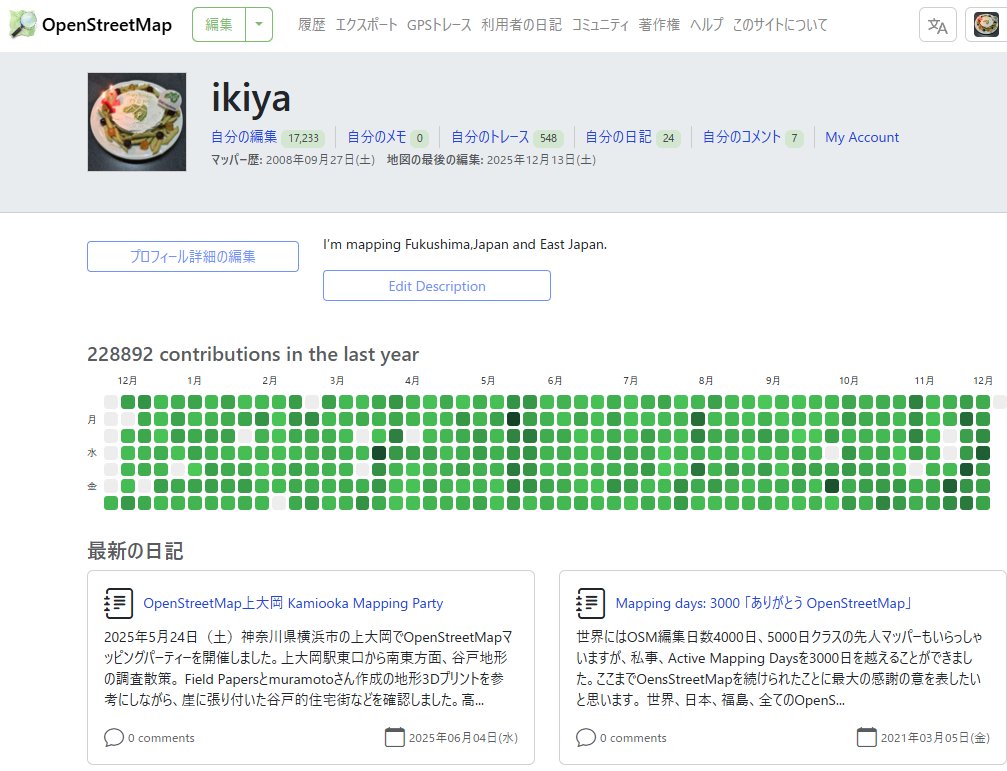The height and width of the screenshot is (771, 1007).
Task: Open the My Account link
Action: [862, 137]
